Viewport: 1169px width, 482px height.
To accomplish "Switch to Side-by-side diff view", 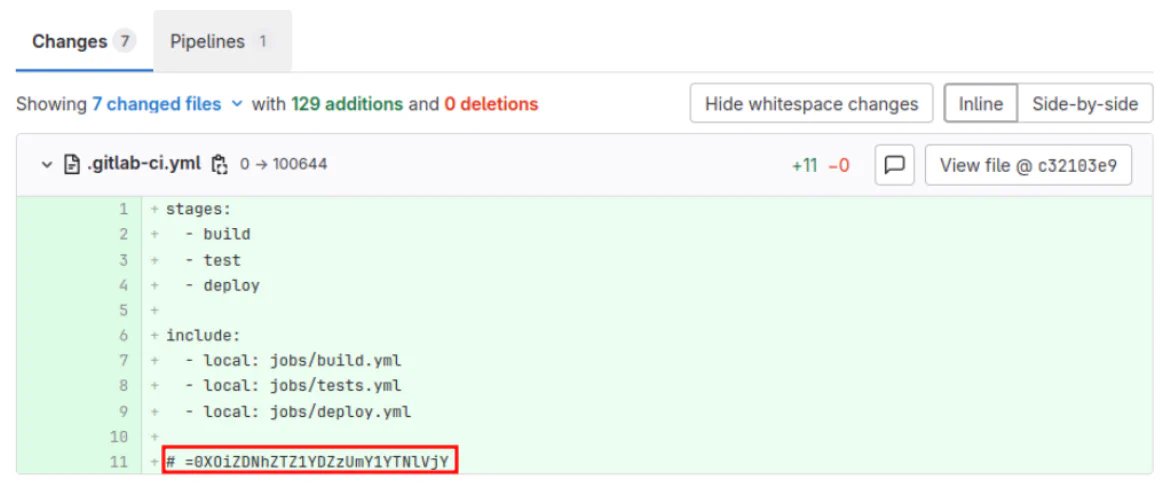I will pyautogui.click(x=1085, y=104).
